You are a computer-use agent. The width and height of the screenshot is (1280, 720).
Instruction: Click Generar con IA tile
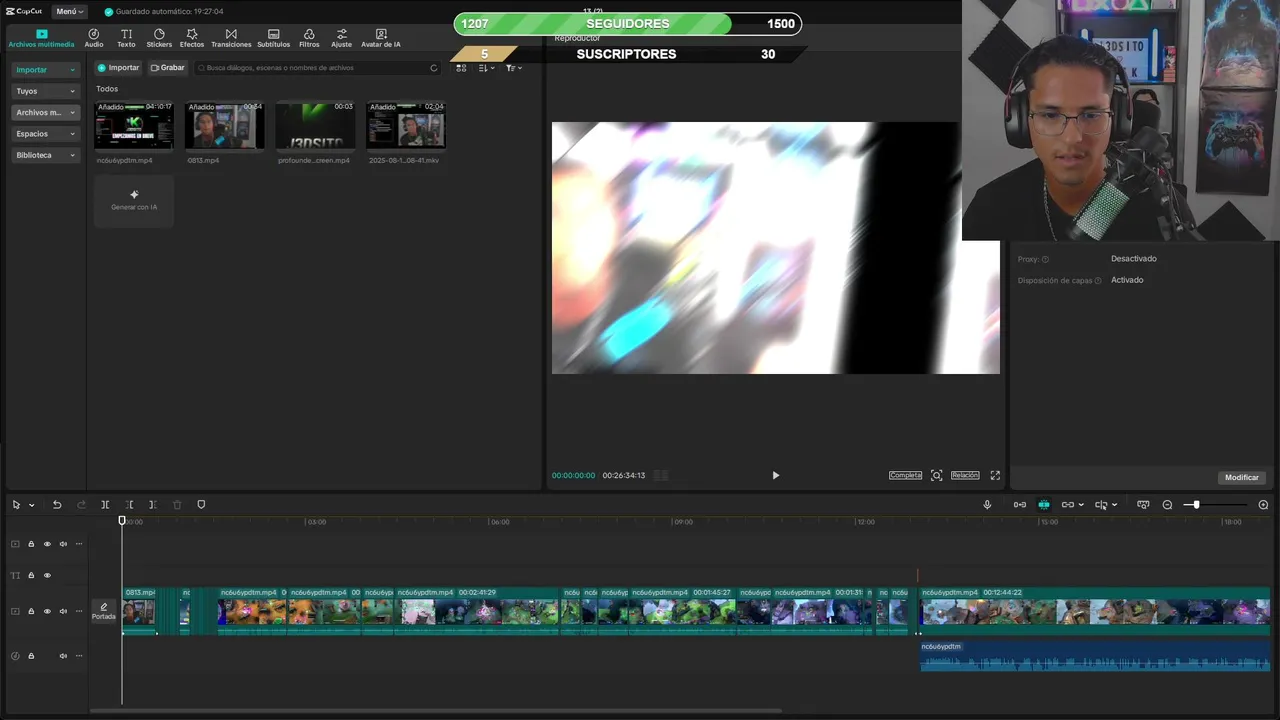134,200
